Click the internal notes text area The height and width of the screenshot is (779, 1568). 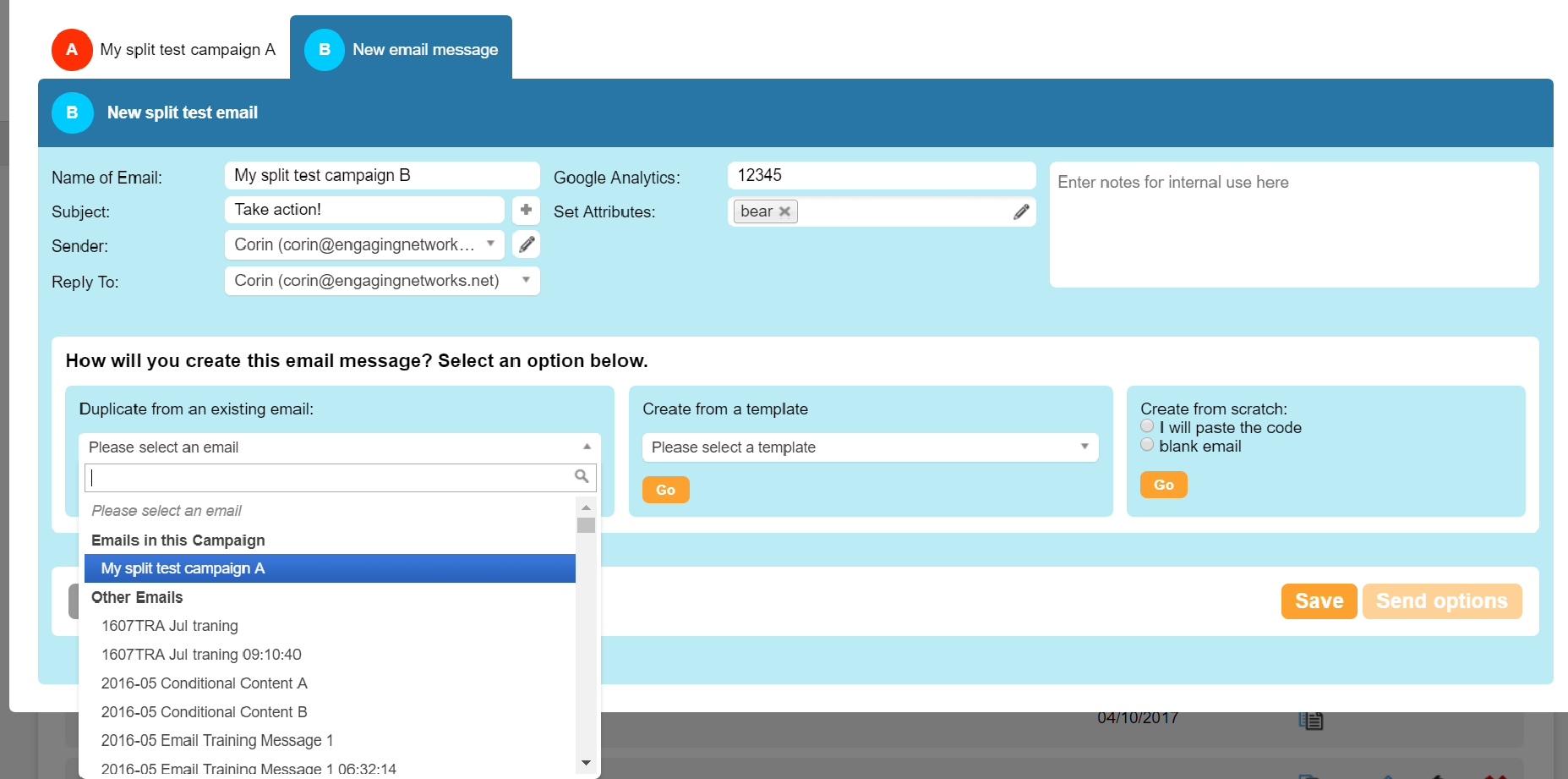[x=1293, y=224]
